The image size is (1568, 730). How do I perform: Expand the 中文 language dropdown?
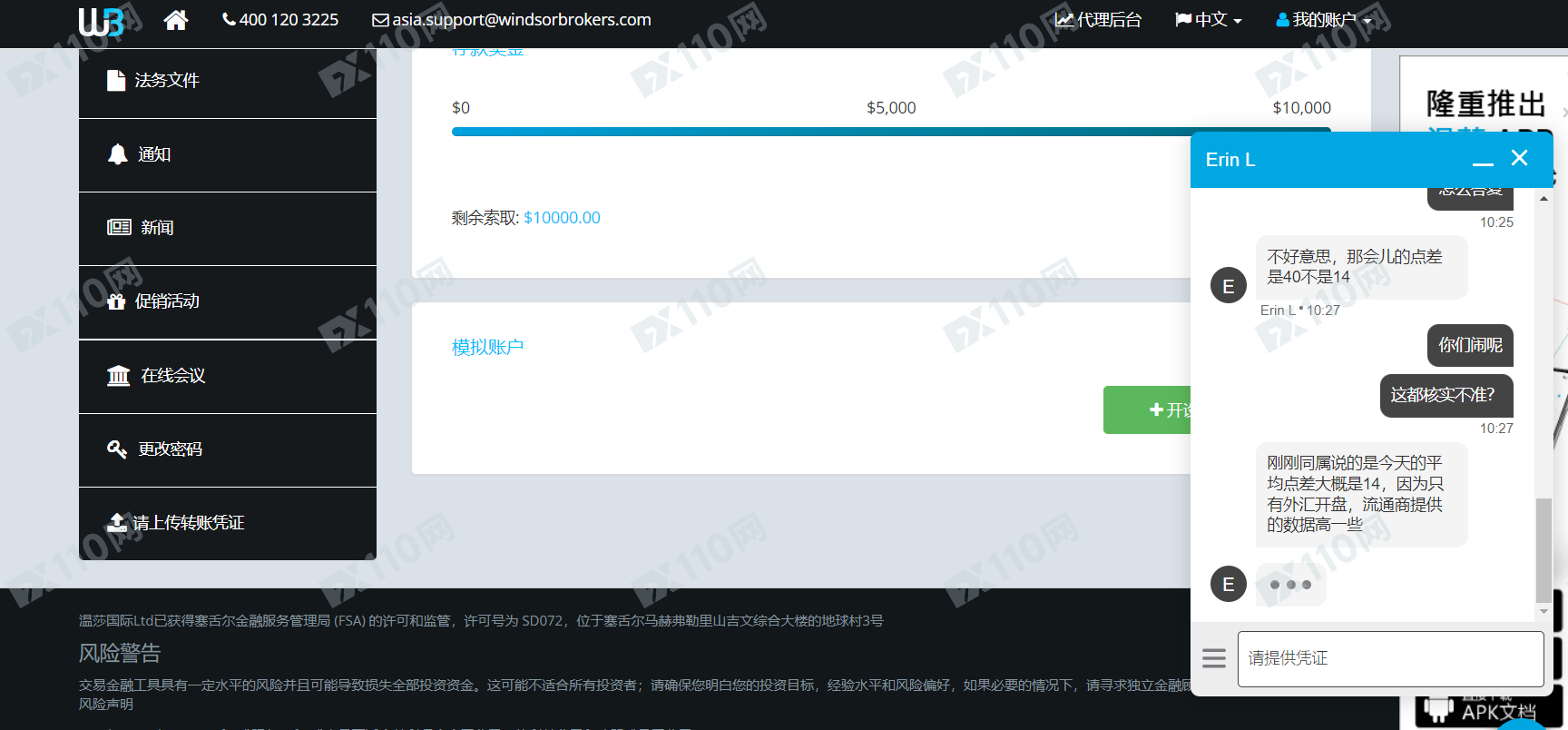tap(1209, 20)
